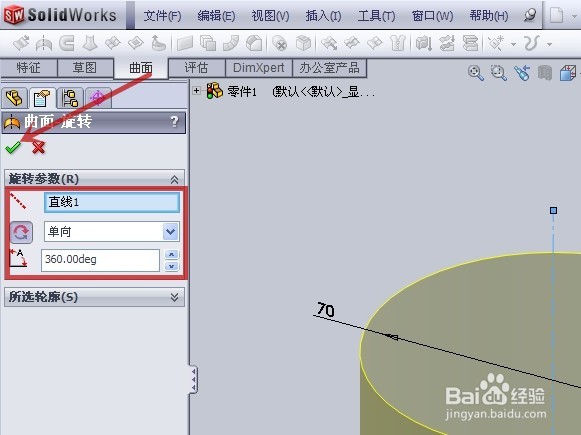Viewport: 581px width, 435px height.
Task: Expand the 所选轮廓(S) section
Action: point(174,297)
